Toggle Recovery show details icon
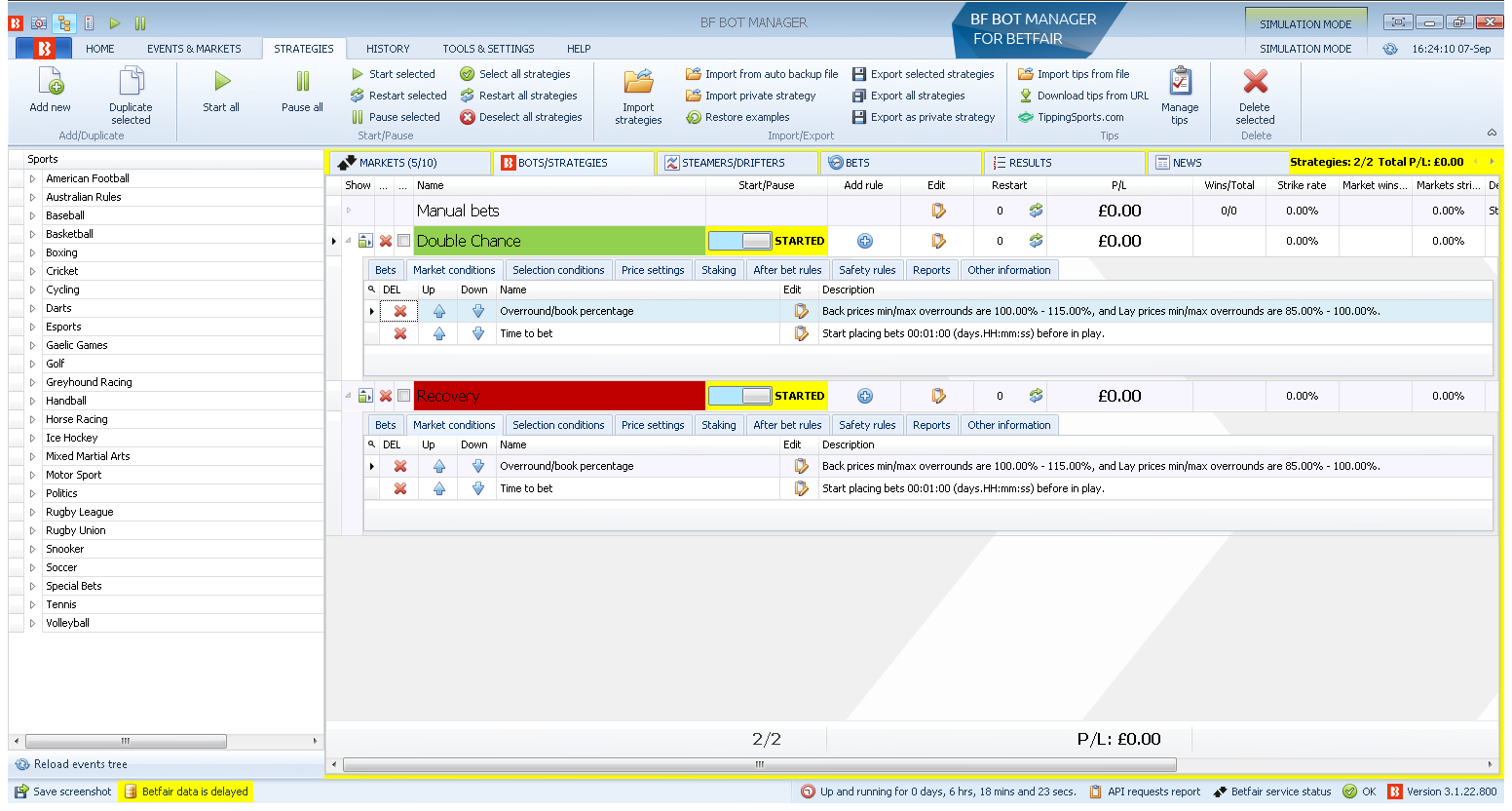 pyautogui.click(x=365, y=396)
